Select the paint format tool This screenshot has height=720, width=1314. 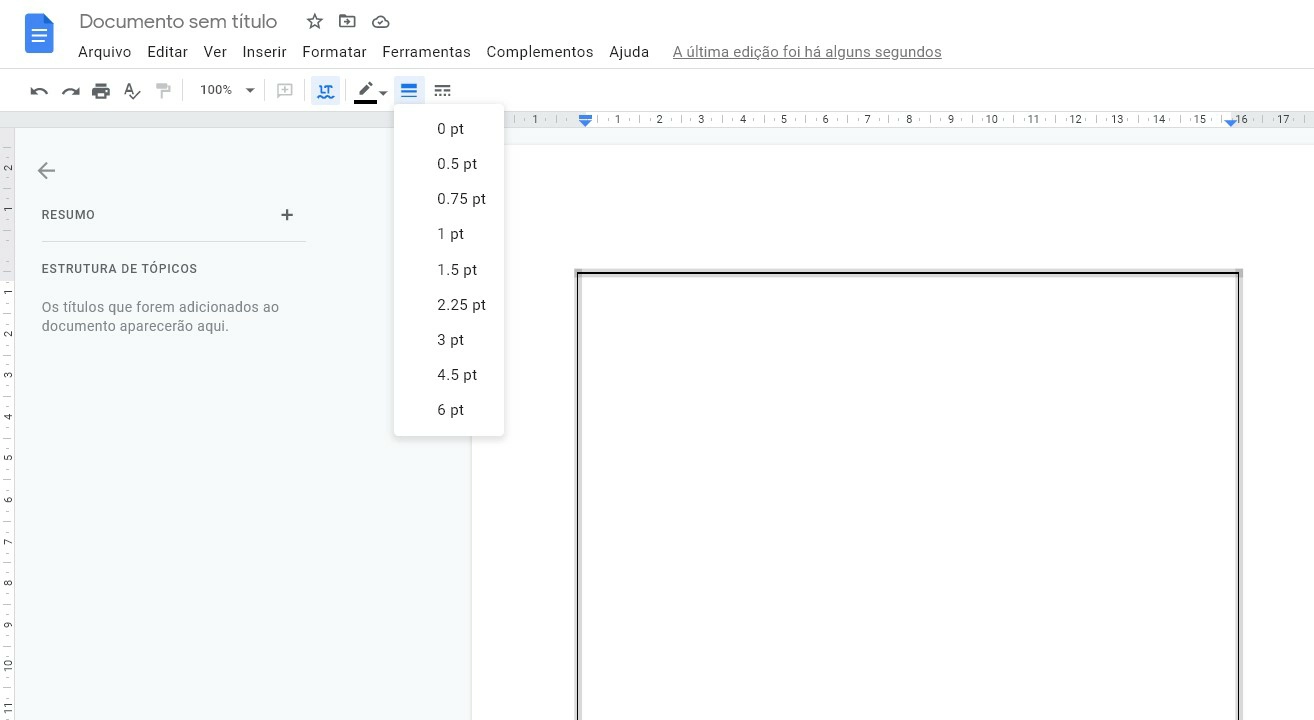pyautogui.click(x=163, y=91)
